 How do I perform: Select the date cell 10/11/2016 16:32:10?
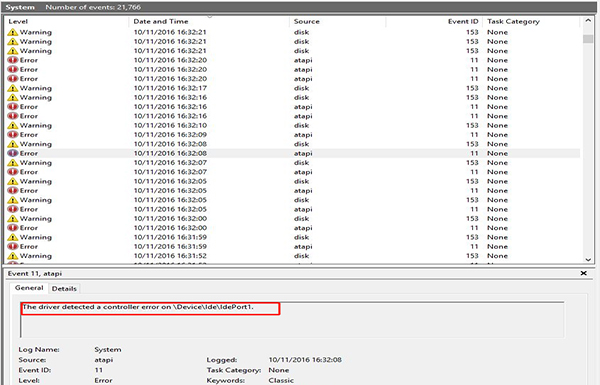click(170, 125)
